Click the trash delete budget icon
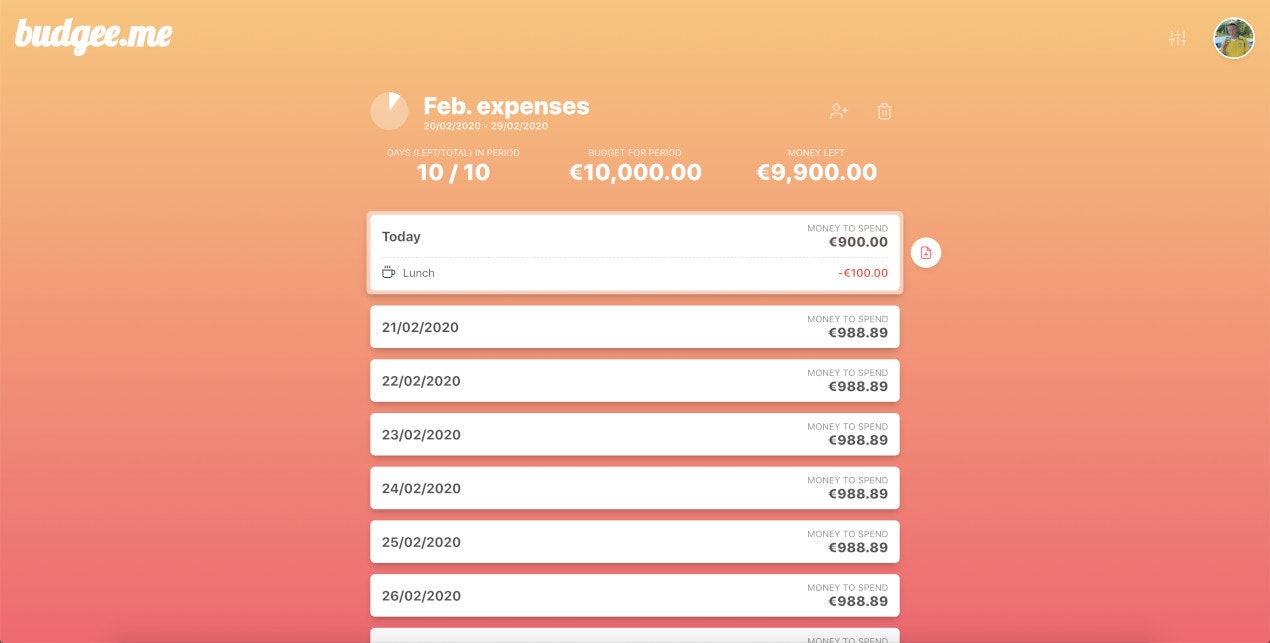This screenshot has width=1270, height=643. (884, 111)
